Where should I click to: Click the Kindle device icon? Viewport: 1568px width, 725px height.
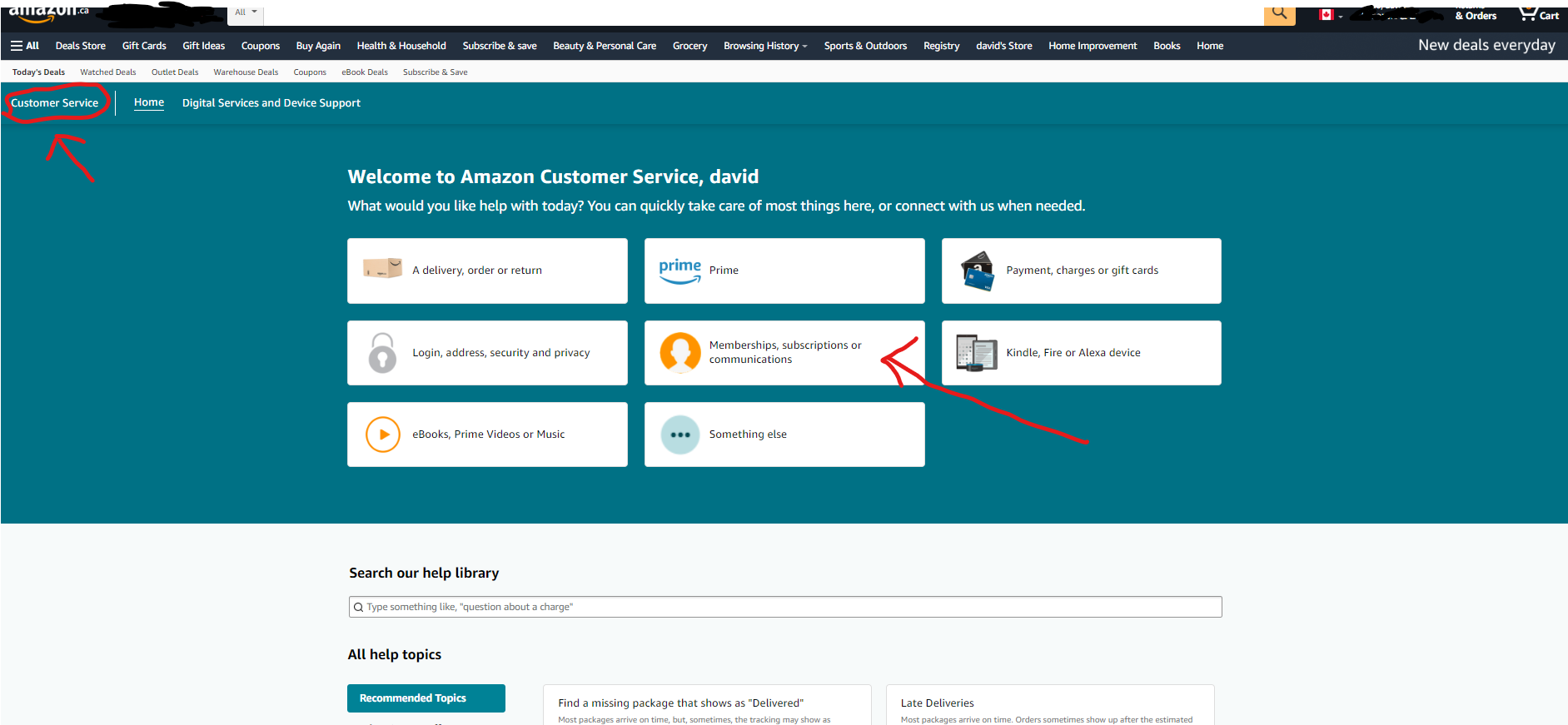point(977,353)
